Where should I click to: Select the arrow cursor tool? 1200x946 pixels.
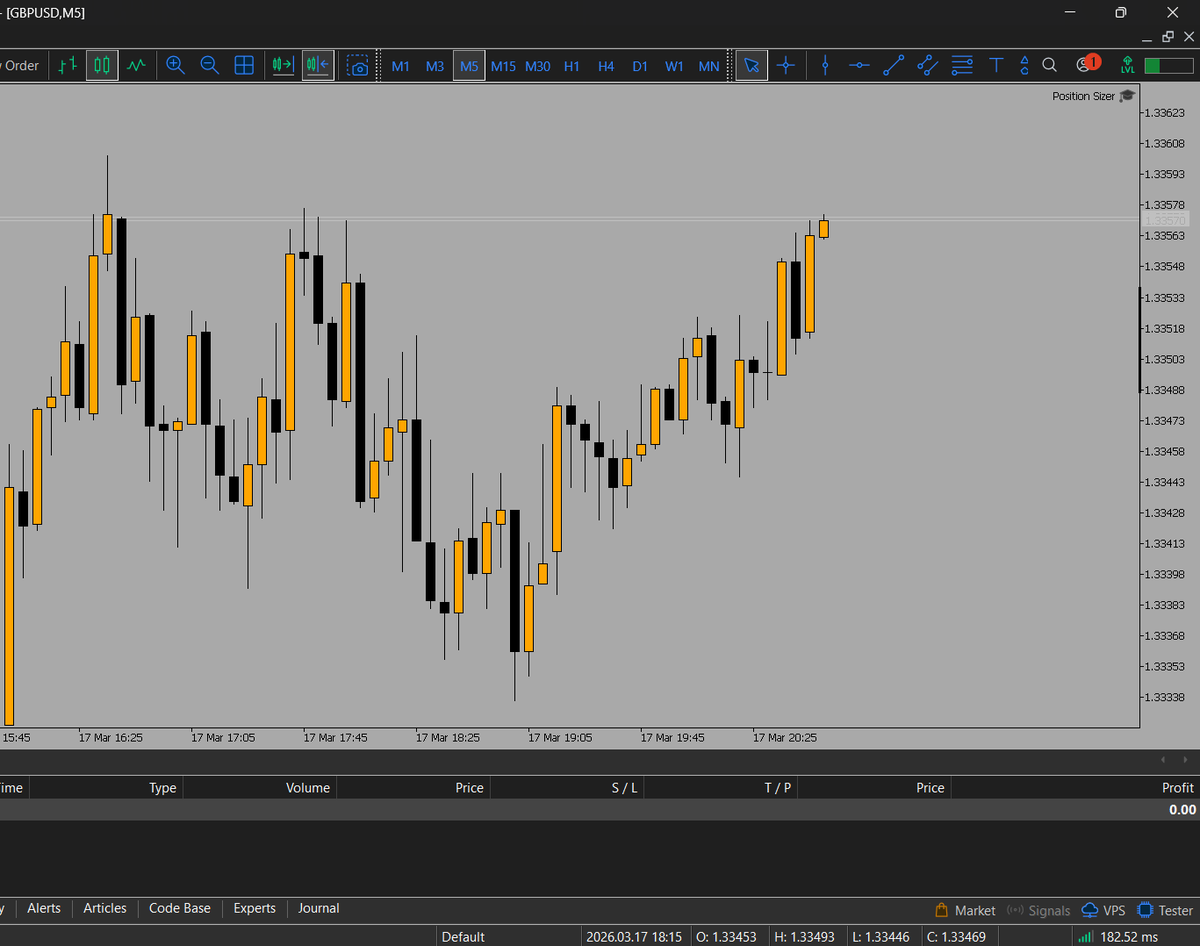(x=752, y=66)
